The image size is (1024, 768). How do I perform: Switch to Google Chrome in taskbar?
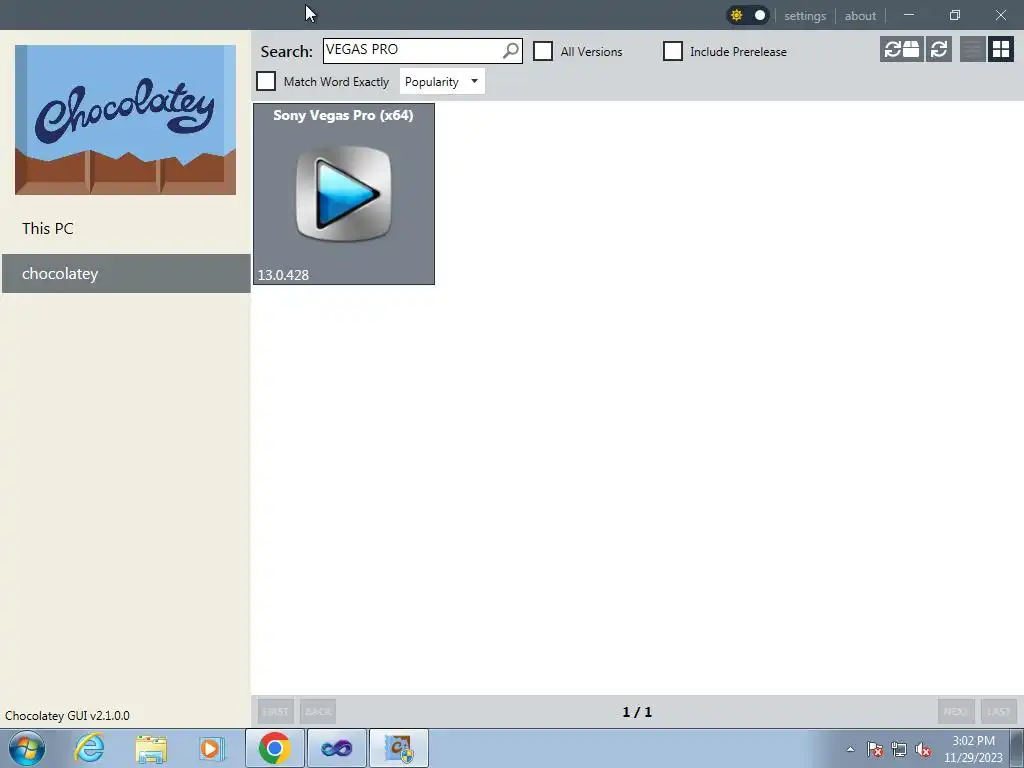275,748
